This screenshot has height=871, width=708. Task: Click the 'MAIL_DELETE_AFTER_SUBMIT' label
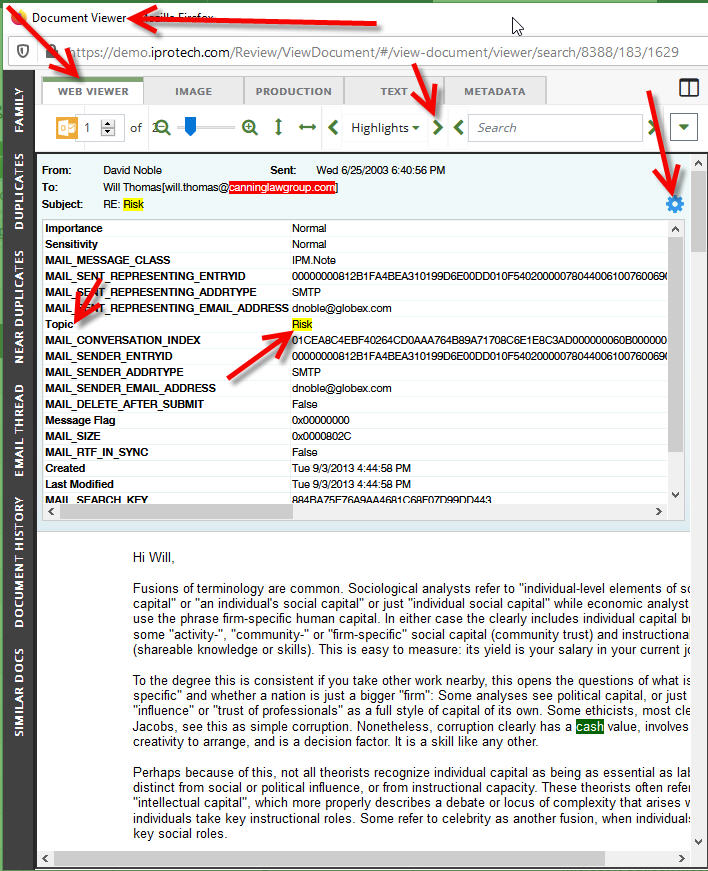click(124, 404)
